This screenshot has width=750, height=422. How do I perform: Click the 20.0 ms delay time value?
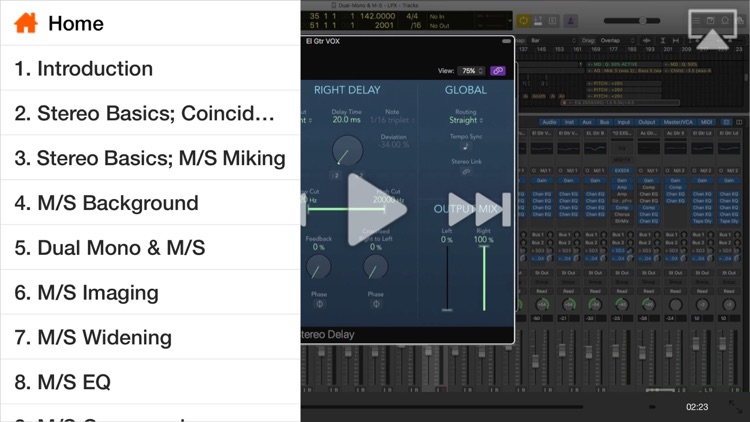click(347, 120)
